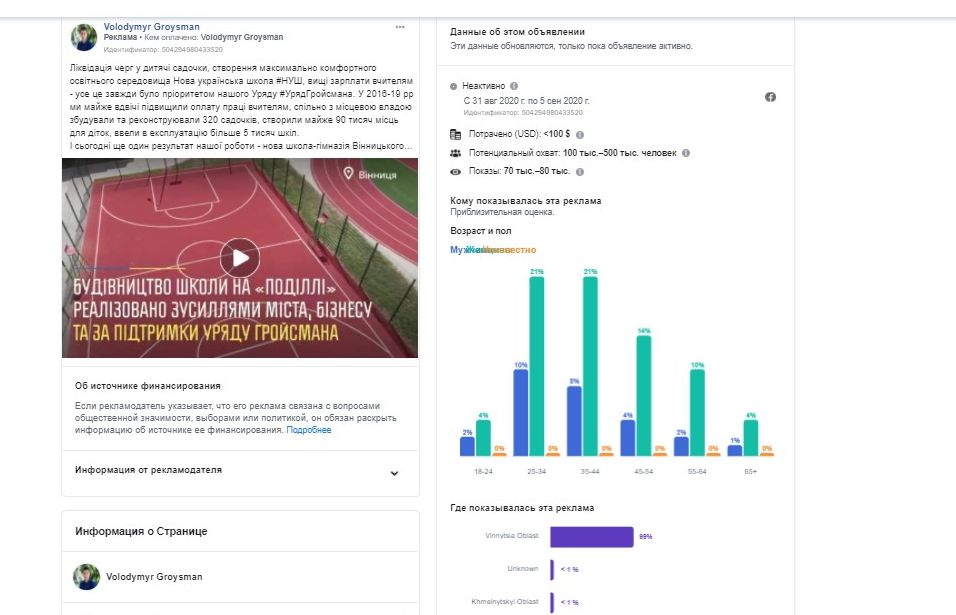The width and height of the screenshot is (956, 615).
Task: Click the people icon beside Потенциальный охват
Action: (x=456, y=153)
